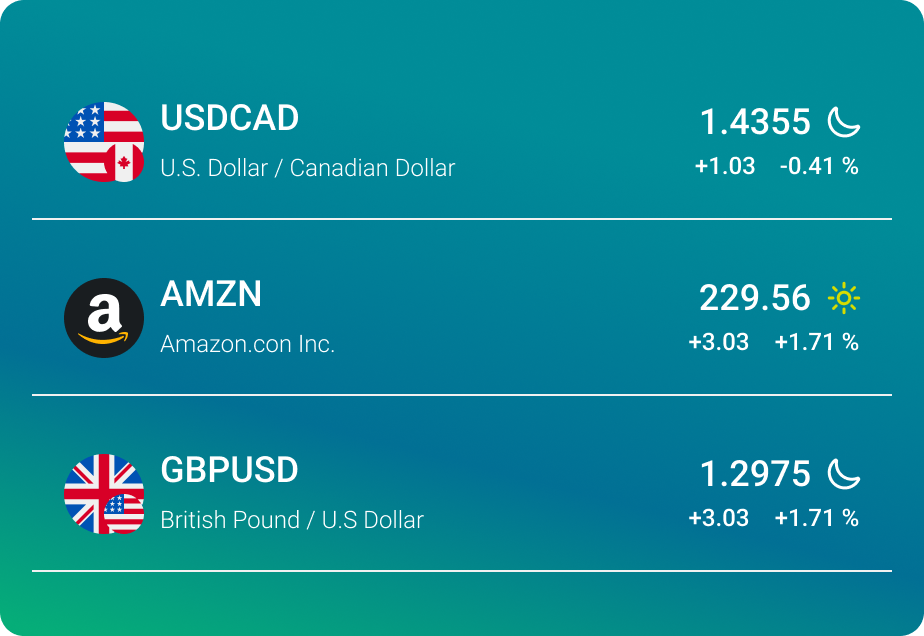Screen dimensions: 924x636
Task: Open the AMZN ticker title
Action: [211, 294]
